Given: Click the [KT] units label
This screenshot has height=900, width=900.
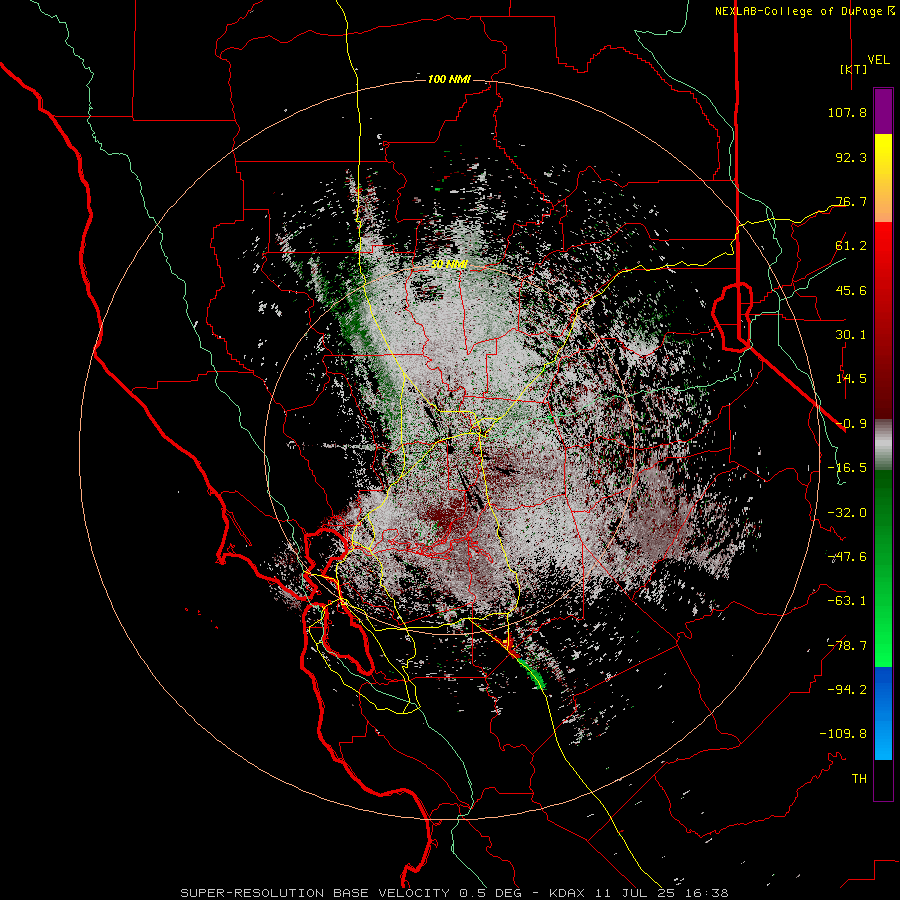Looking at the screenshot, I should click(x=854, y=69).
